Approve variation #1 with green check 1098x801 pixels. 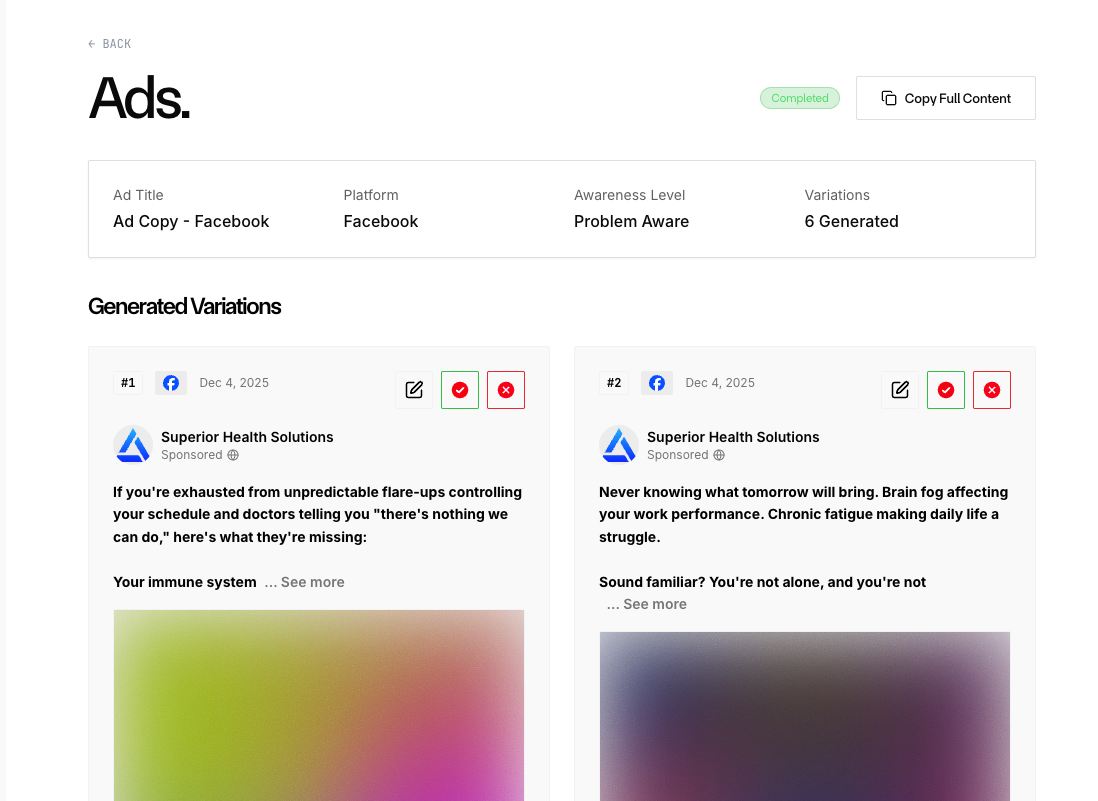460,390
